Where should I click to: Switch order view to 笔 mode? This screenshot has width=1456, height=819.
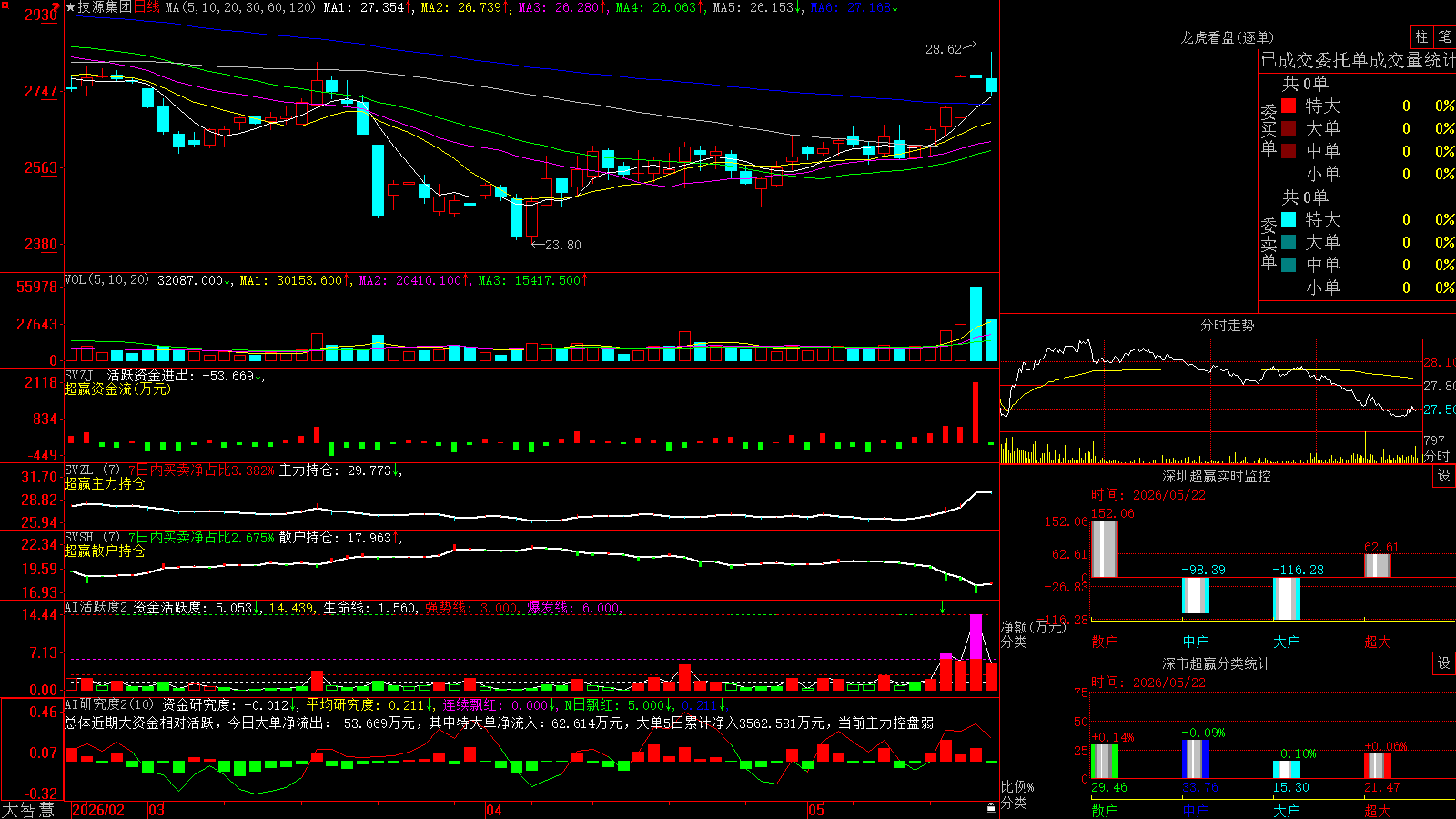pos(1445,36)
